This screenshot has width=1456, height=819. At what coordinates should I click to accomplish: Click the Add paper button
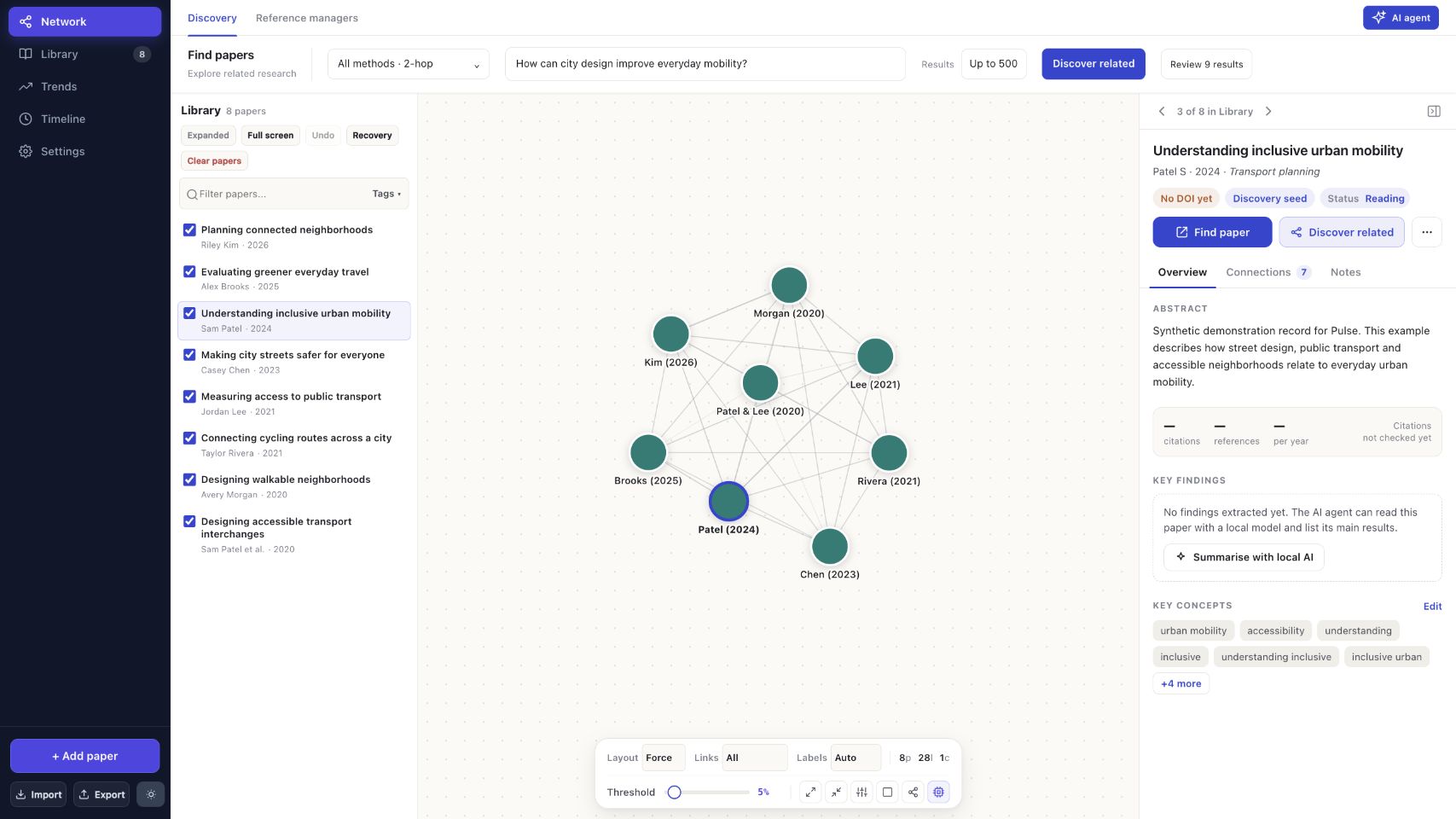click(x=84, y=756)
